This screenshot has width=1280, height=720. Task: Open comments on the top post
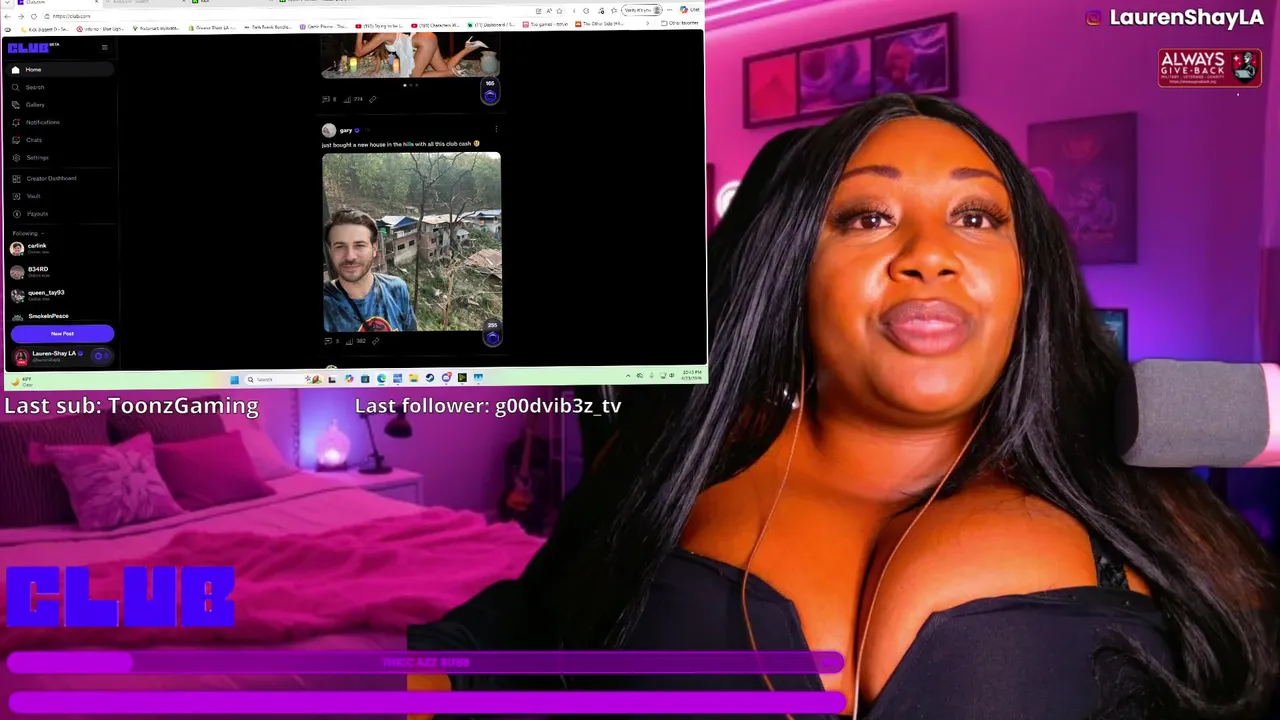(326, 99)
